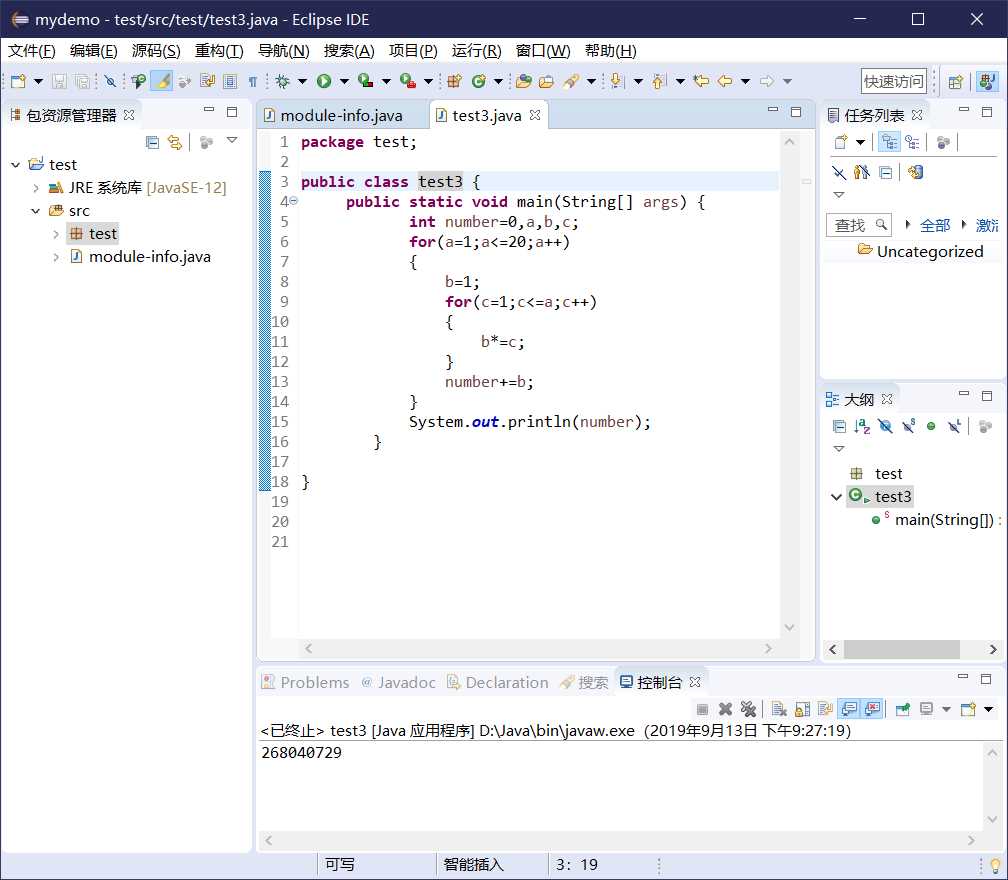Click Open Perspective icon
Viewport: 1008px width, 880px height.
point(956,82)
